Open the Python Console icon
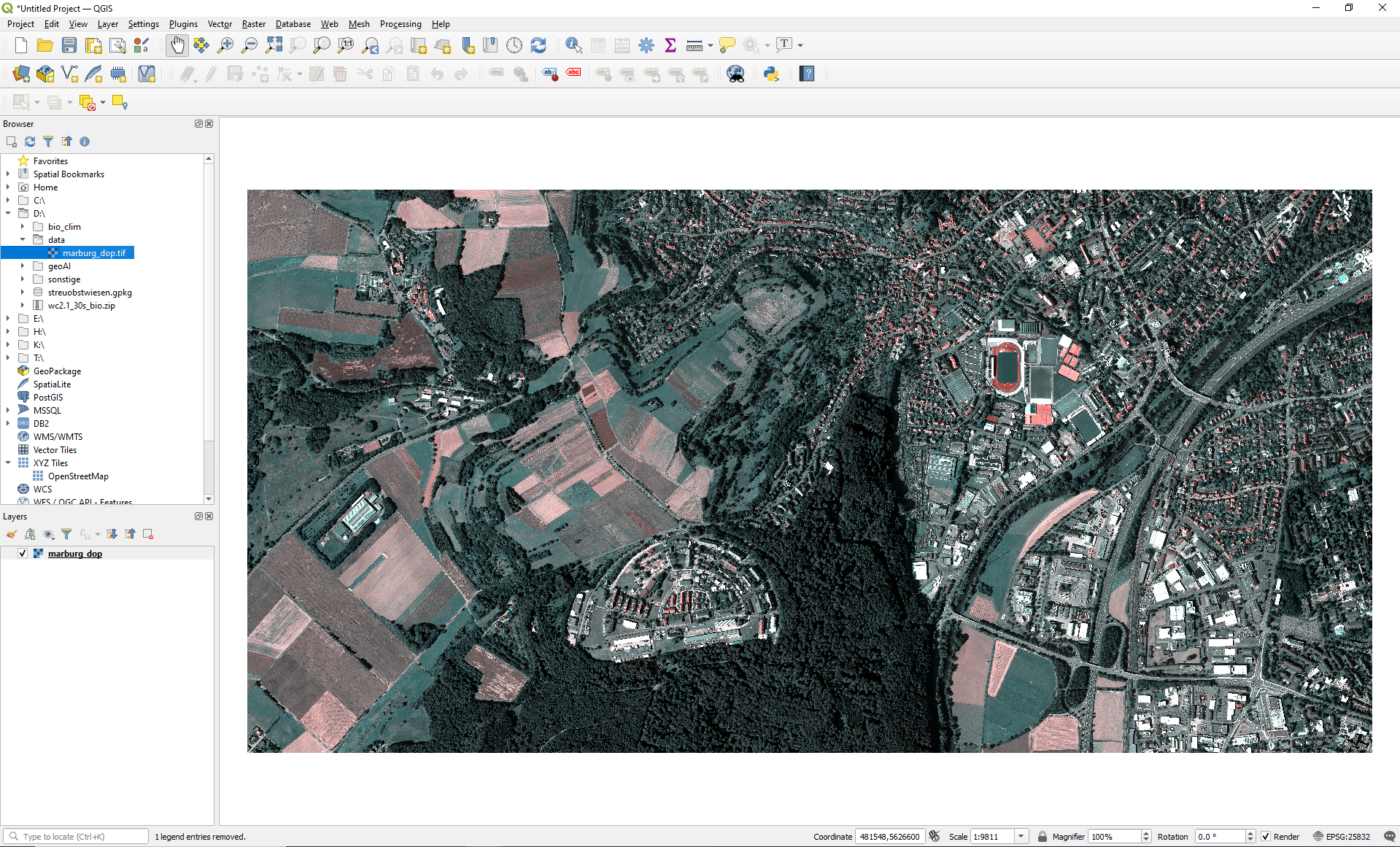1400x847 pixels. point(771,74)
